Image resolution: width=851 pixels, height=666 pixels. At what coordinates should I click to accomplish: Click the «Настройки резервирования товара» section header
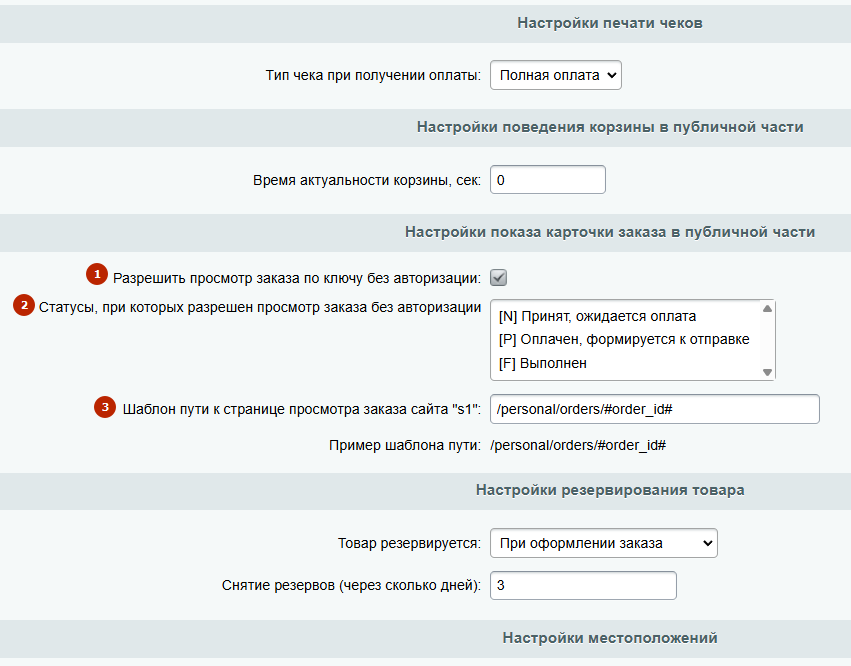(610, 490)
